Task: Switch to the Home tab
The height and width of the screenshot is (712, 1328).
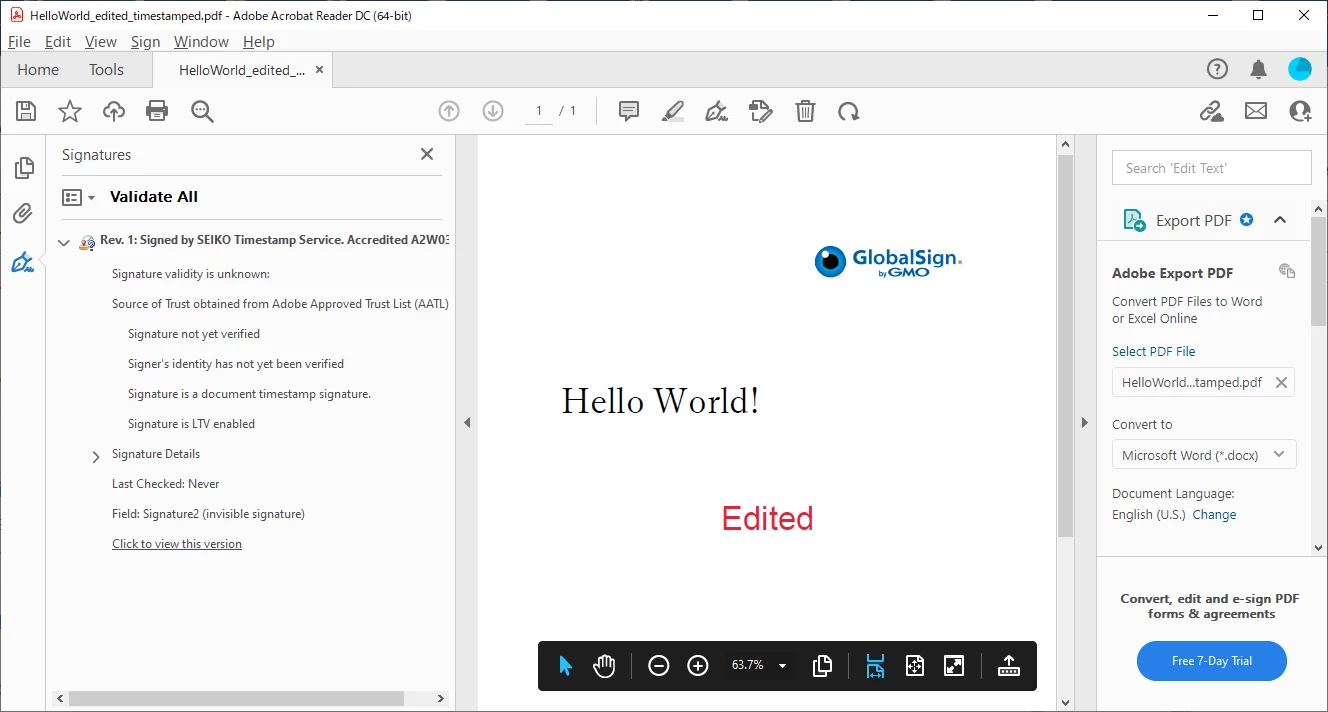Action: (38, 69)
